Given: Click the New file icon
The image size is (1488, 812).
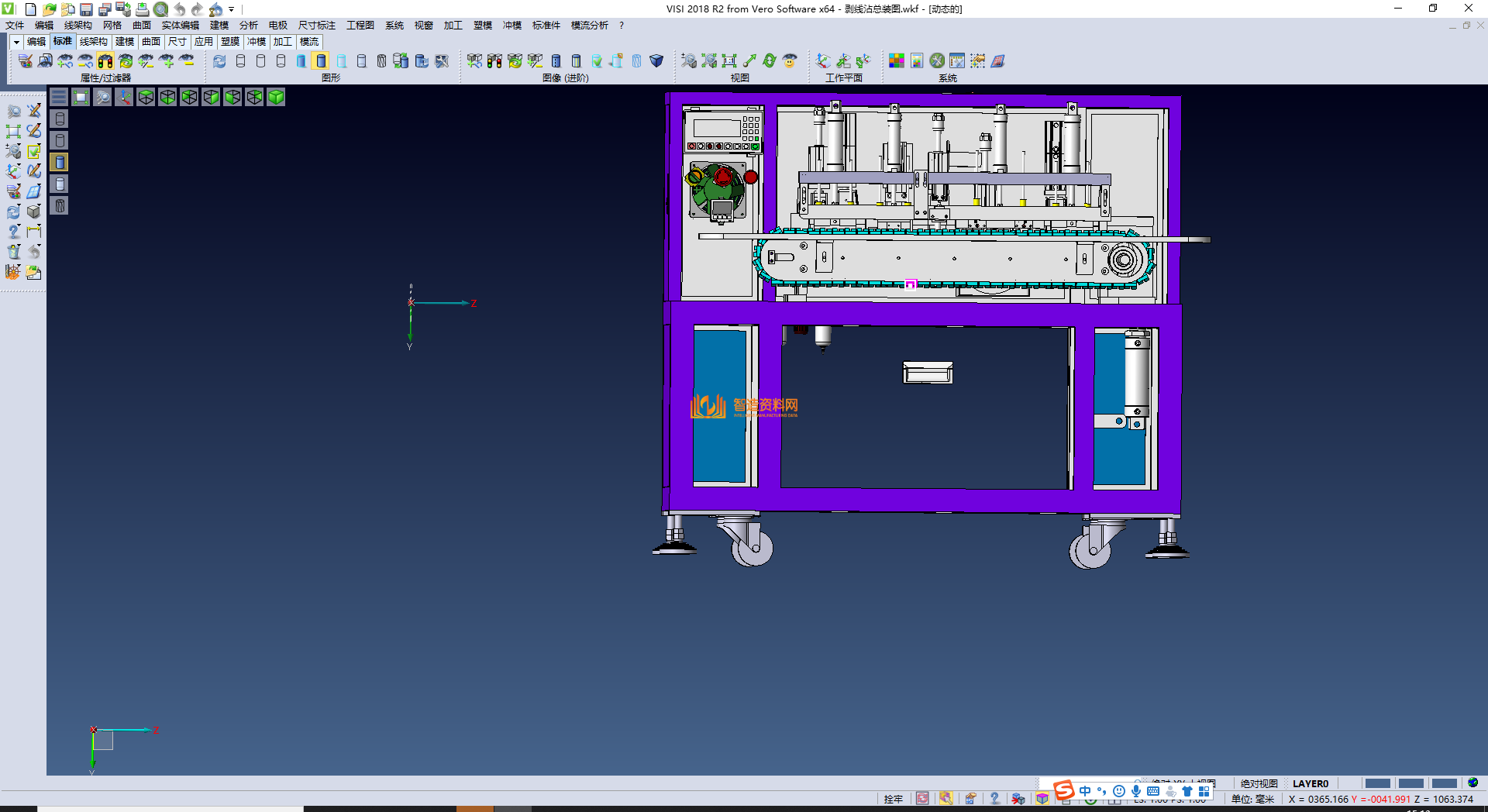Looking at the screenshot, I should click(30, 9).
